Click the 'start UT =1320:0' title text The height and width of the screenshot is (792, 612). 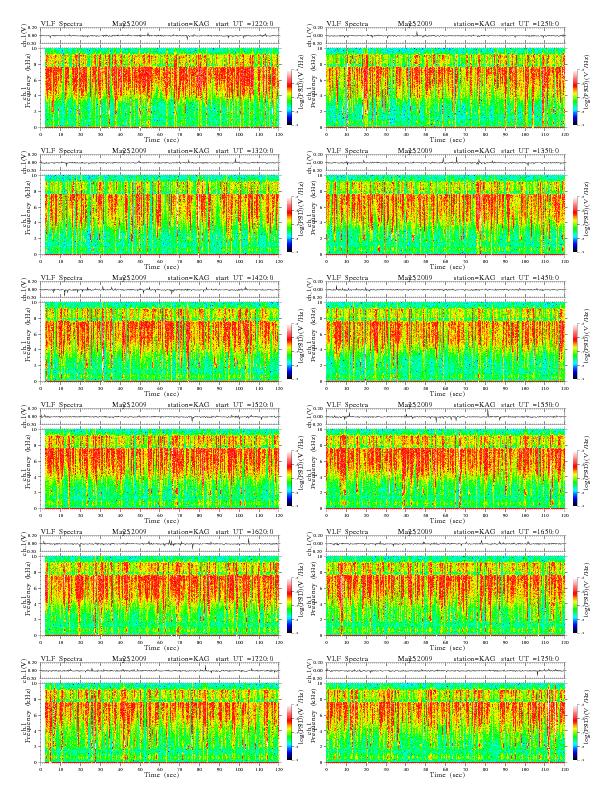pyautogui.click(x=244, y=151)
